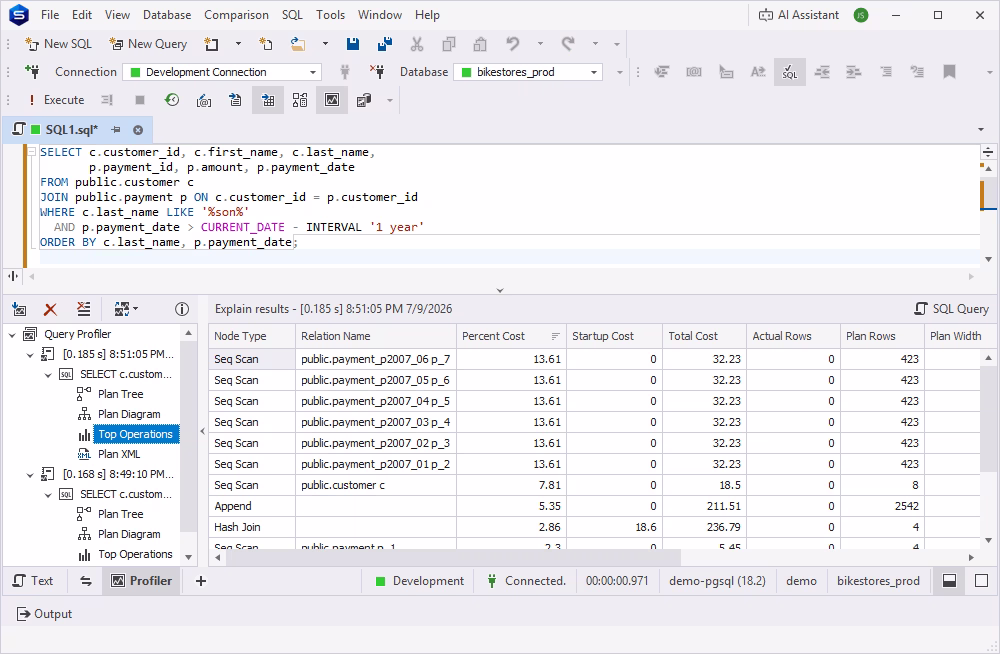Click the profiler info circle icon
Viewport: 1000px width, 654px height.
pos(182,309)
